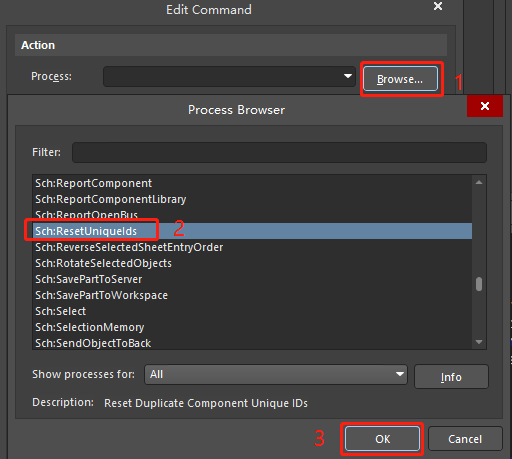Open the Process dropdown arrow
Image resolution: width=512 pixels, height=459 pixels.
pos(348,76)
